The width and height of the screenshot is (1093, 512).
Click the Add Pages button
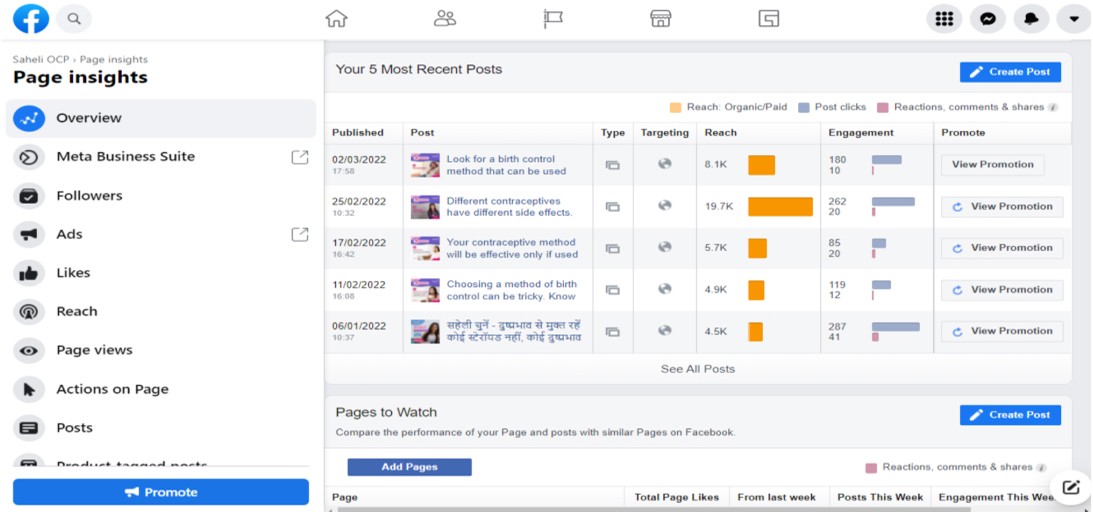409,467
